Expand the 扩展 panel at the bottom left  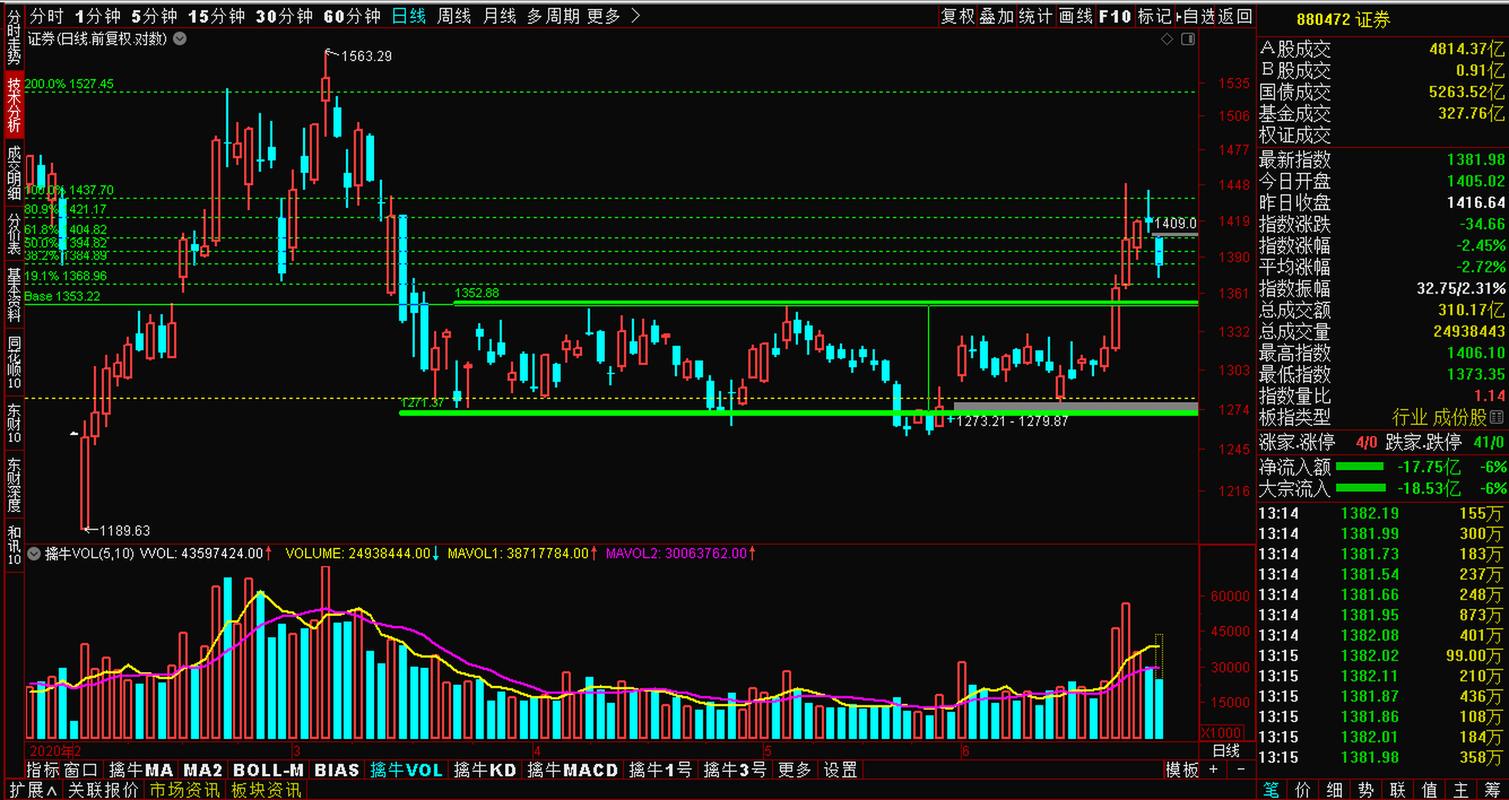(x=30, y=790)
